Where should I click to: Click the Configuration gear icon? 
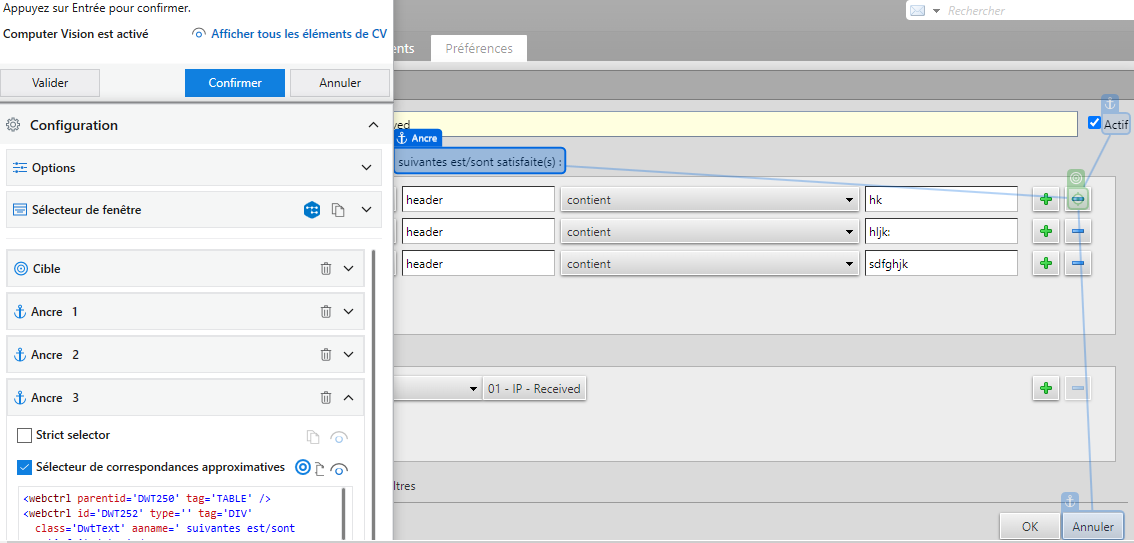pyautogui.click(x=12, y=125)
